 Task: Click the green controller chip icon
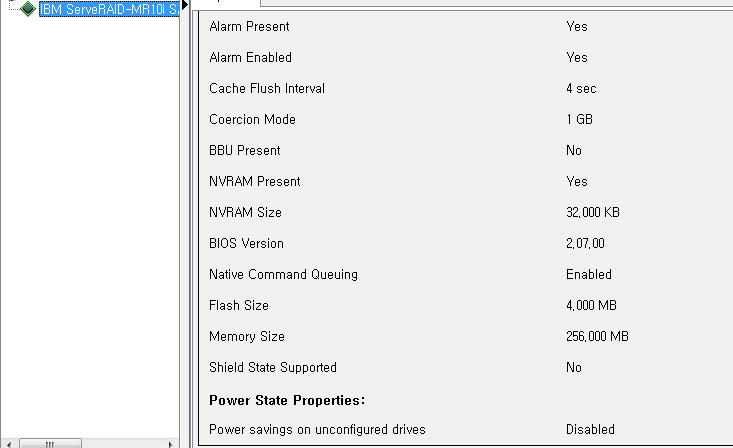tap(28, 8)
